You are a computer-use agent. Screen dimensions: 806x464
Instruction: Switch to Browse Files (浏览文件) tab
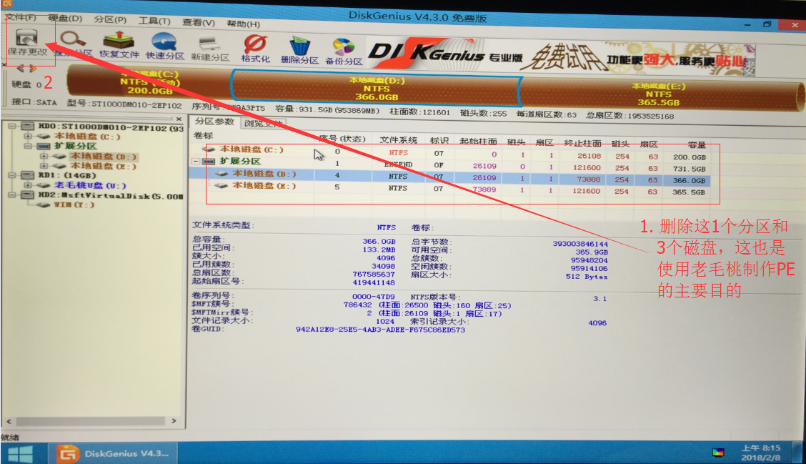(263, 123)
